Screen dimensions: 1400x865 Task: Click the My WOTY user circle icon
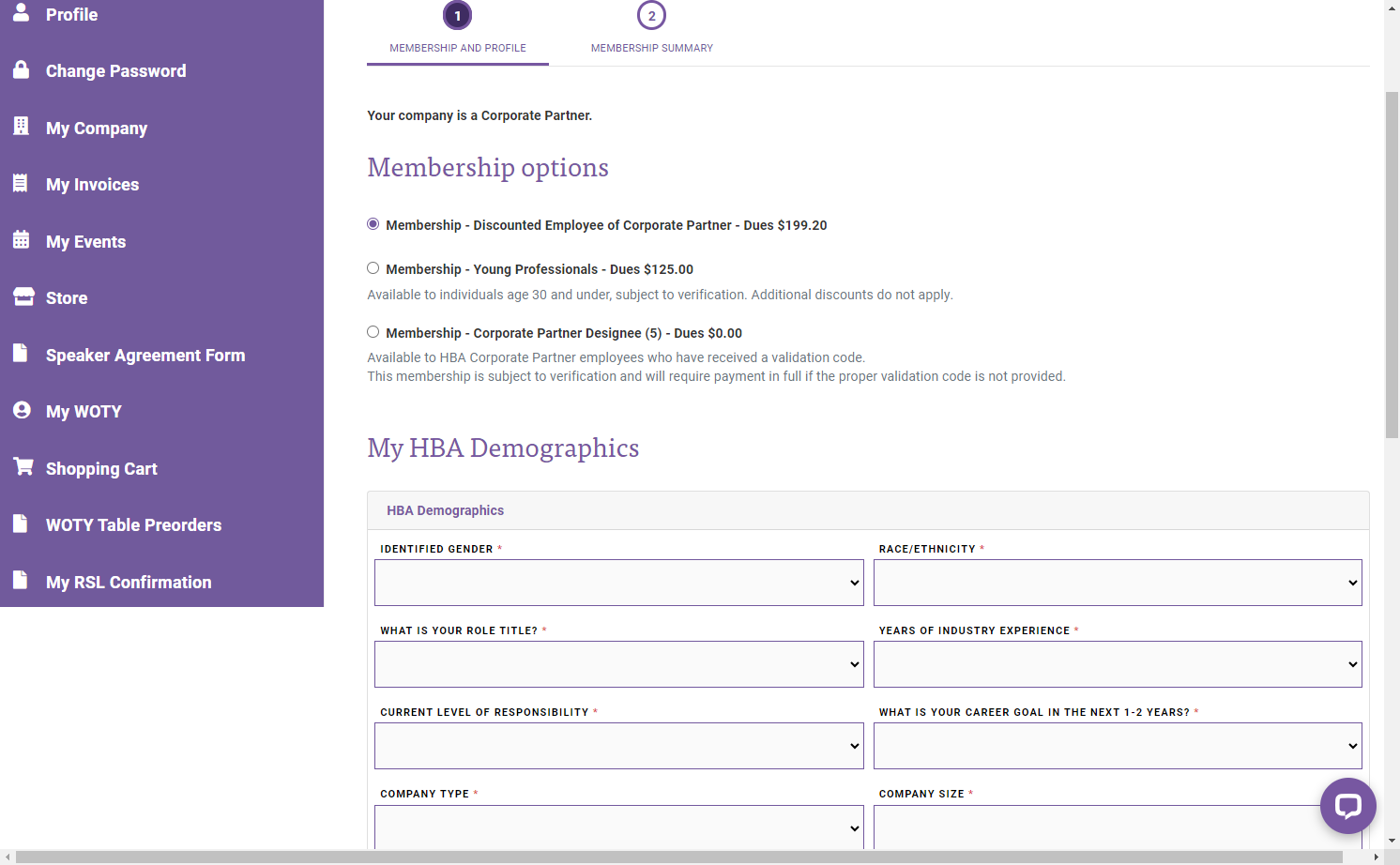(22, 410)
